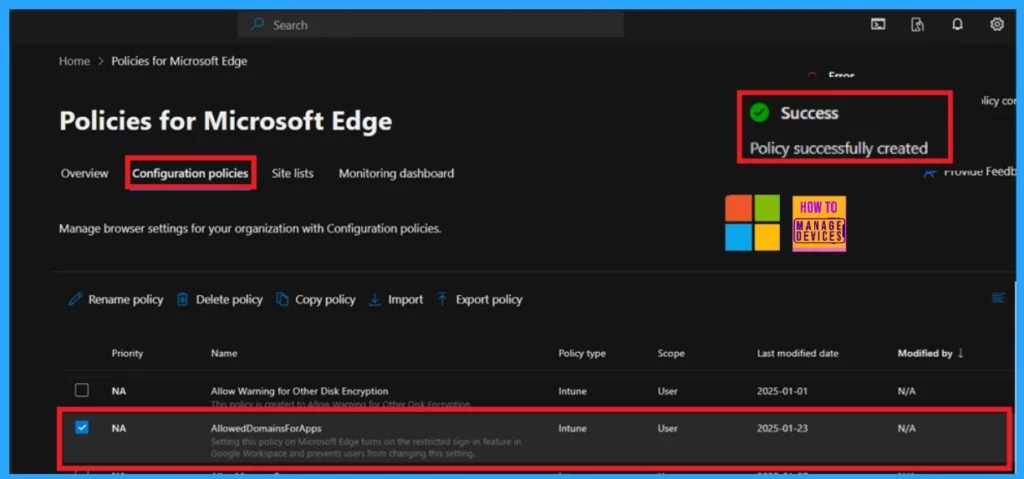The width and height of the screenshot is (1024, 479).
Task: Click the green Success checkmark icon
Action: coord(759,113)
